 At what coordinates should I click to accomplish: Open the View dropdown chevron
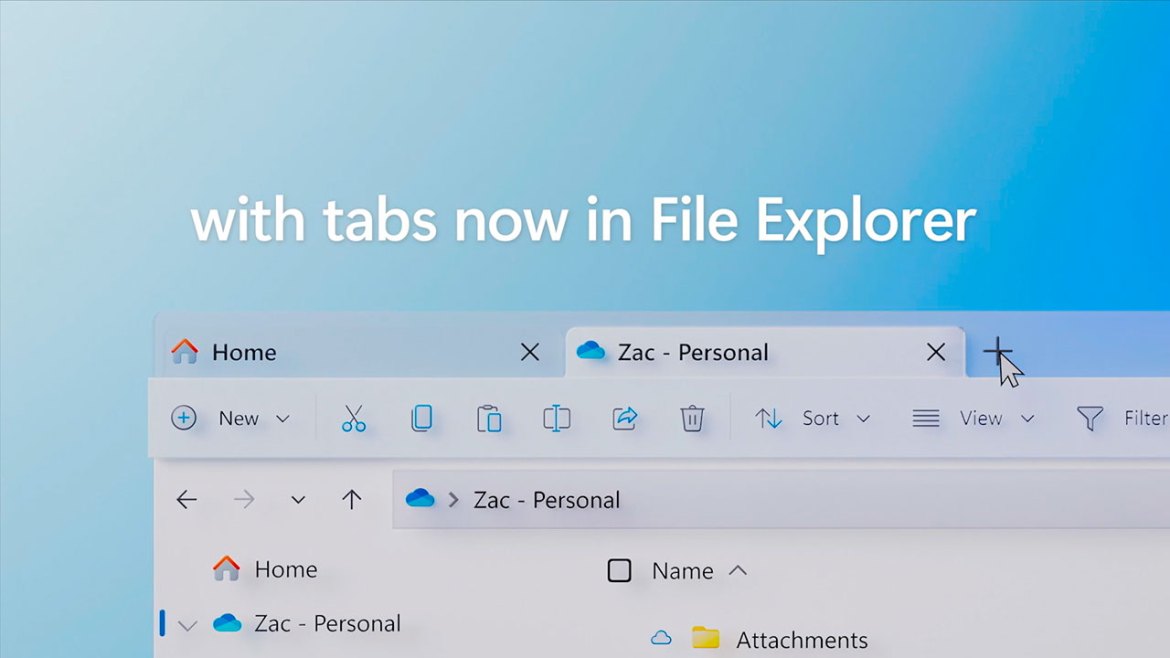click(x=1027, y=419)
